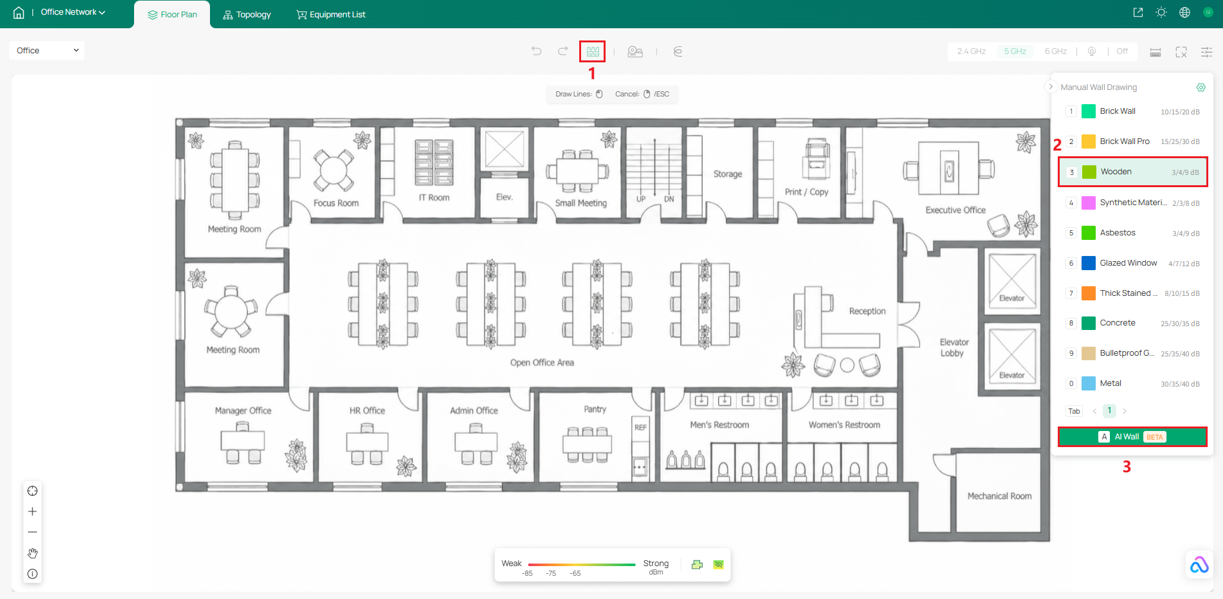Select the 5 GHz band
Image resolution: width=1223 pixels, height=599 pixels.
pyautogui.click(x=1015, y=51)
